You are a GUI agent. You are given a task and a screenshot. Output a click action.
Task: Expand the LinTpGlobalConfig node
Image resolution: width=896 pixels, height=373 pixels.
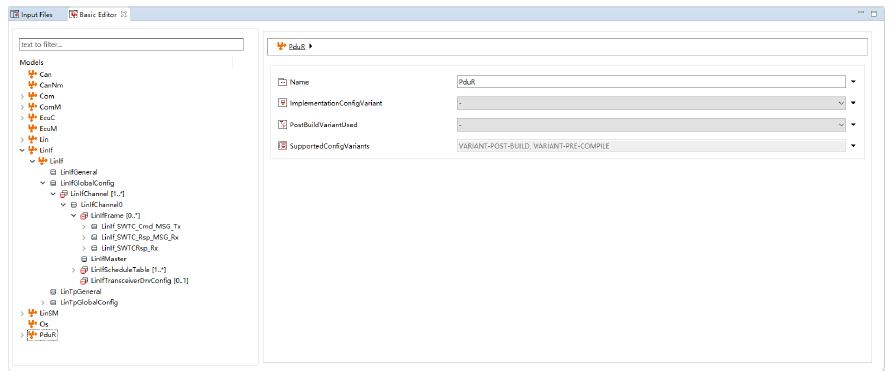coord(43,302)
